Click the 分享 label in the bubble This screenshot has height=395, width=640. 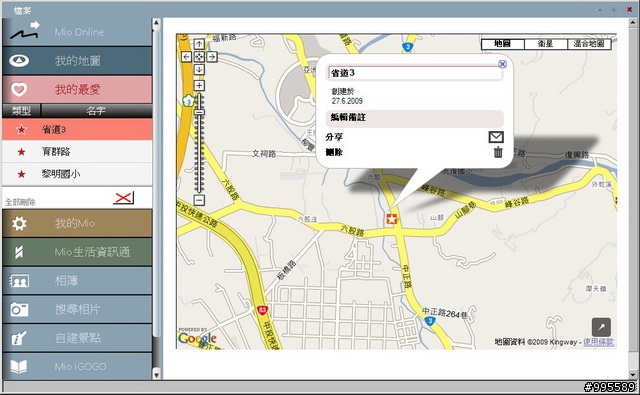click(x=334, y=137)
